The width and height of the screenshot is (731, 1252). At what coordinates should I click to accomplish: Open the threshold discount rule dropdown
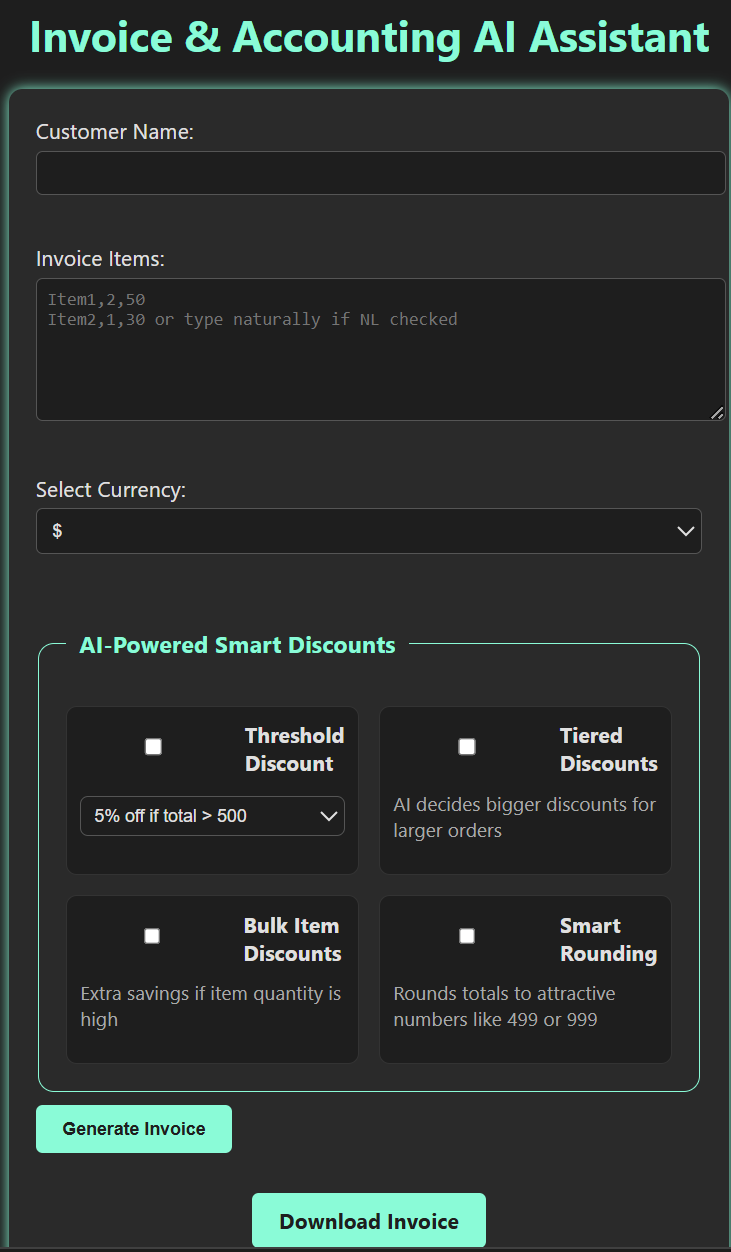point(211,815)
